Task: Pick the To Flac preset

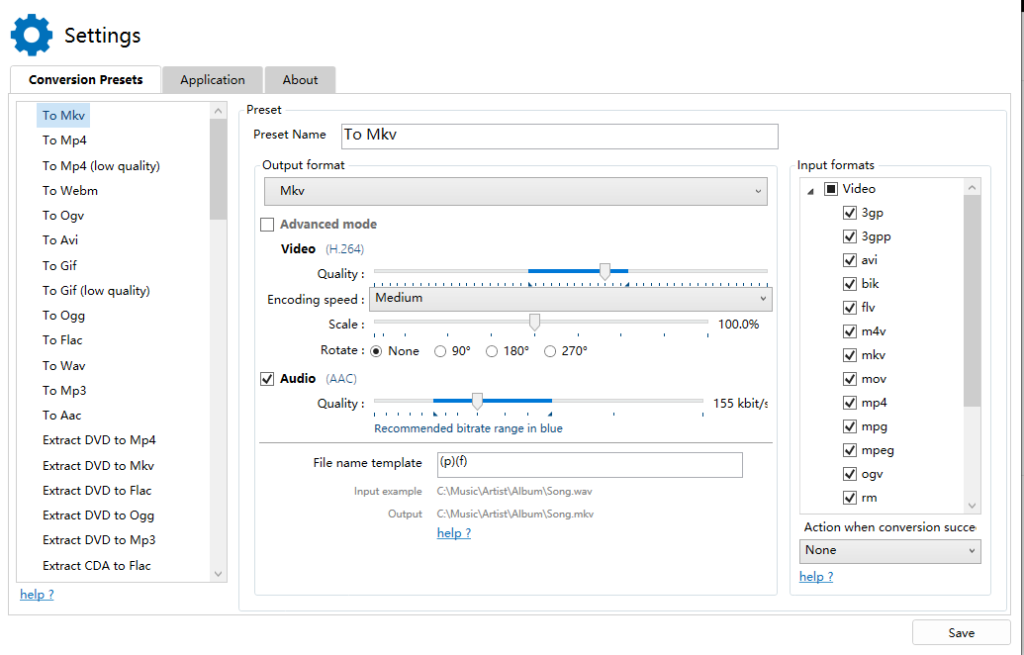Action: 63,340
